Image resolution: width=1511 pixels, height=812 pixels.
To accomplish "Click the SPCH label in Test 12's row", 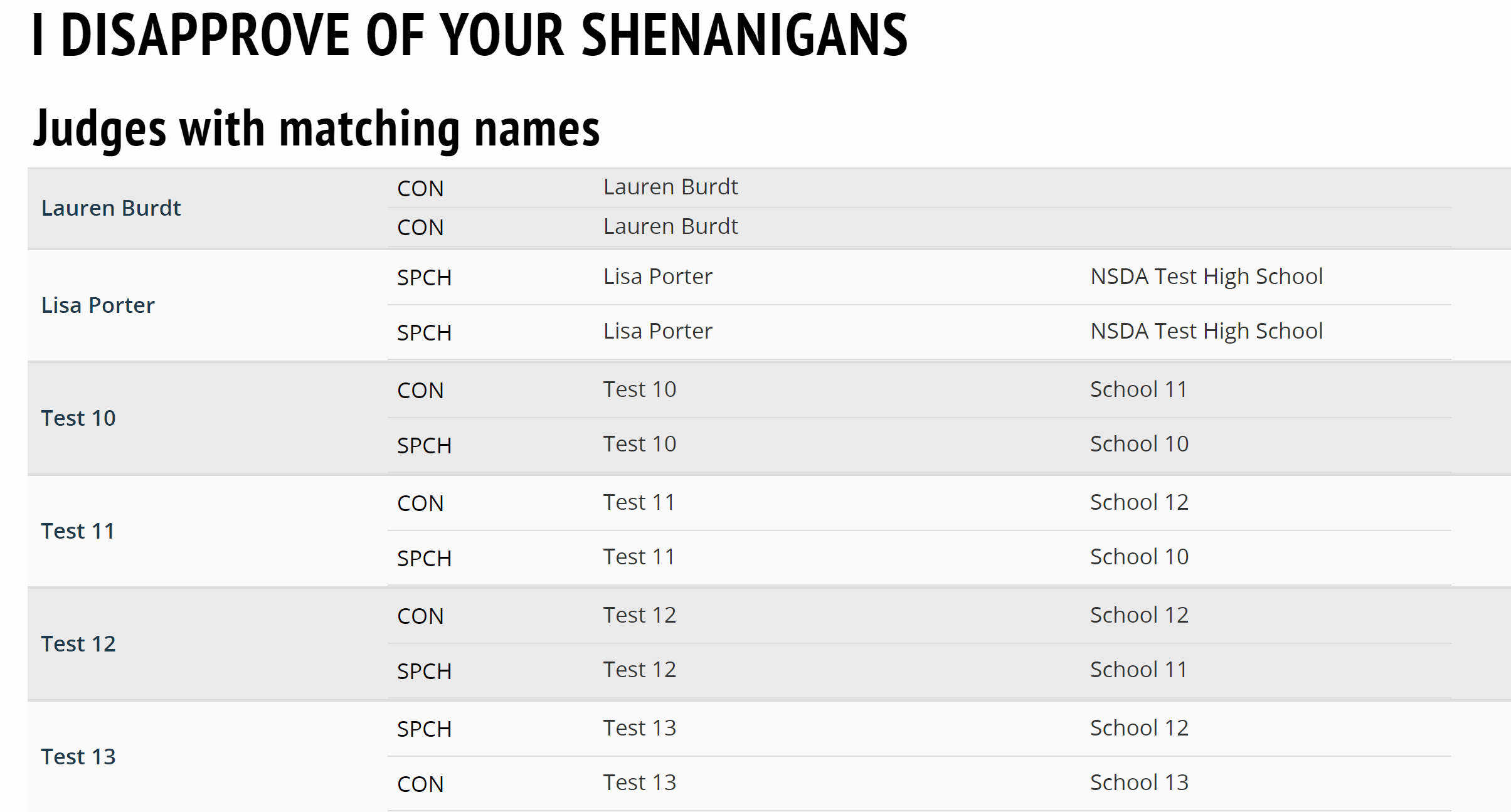I will (424, 672).
